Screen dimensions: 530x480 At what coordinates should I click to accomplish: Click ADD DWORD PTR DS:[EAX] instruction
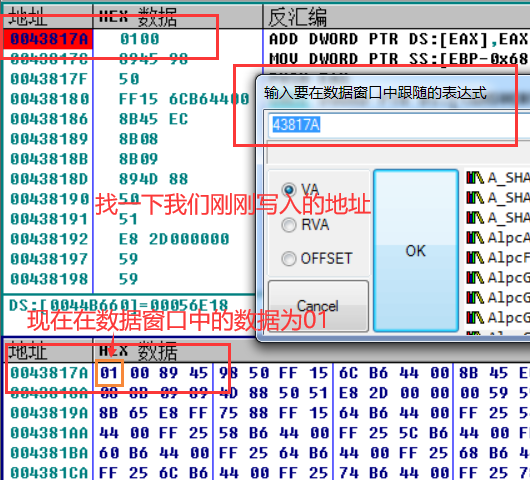click(398, 39)
